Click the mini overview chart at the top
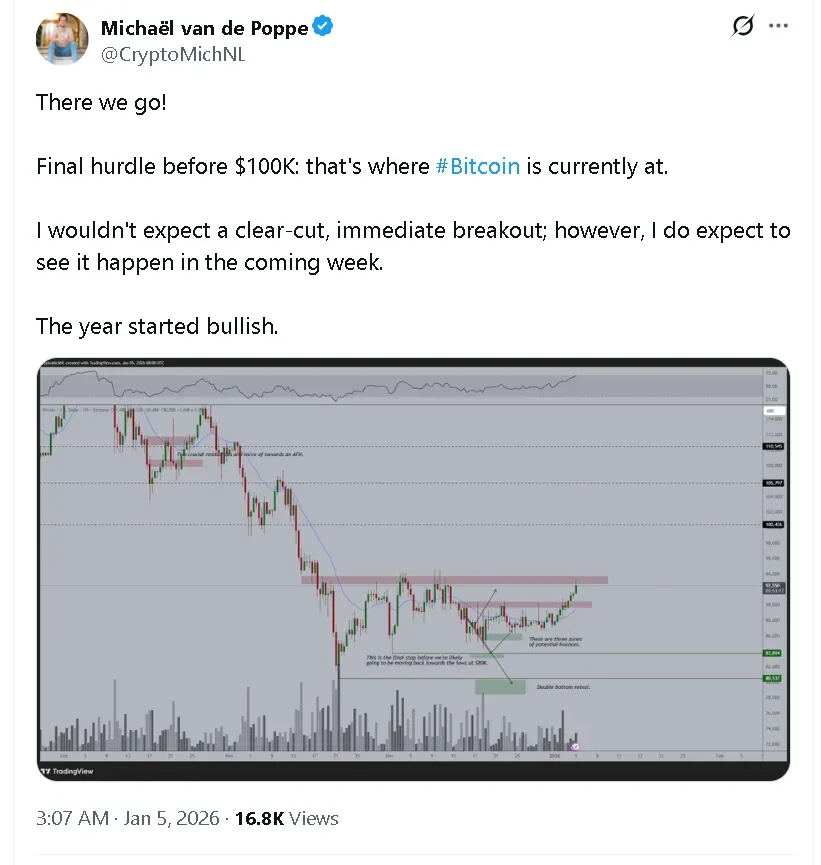This screenshot has height=865, width=821. 400,383
